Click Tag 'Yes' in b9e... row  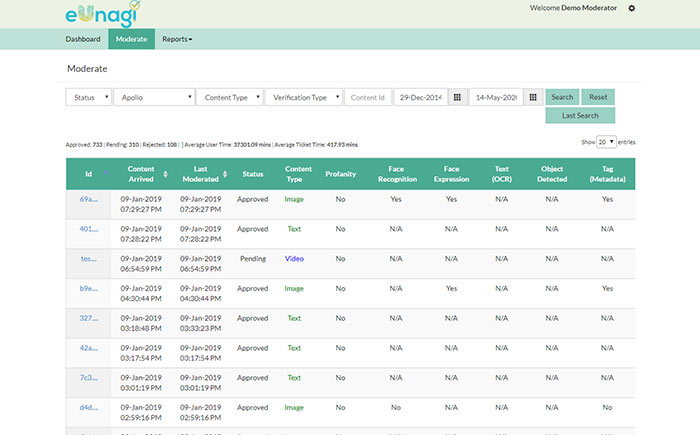pos(607,289)
